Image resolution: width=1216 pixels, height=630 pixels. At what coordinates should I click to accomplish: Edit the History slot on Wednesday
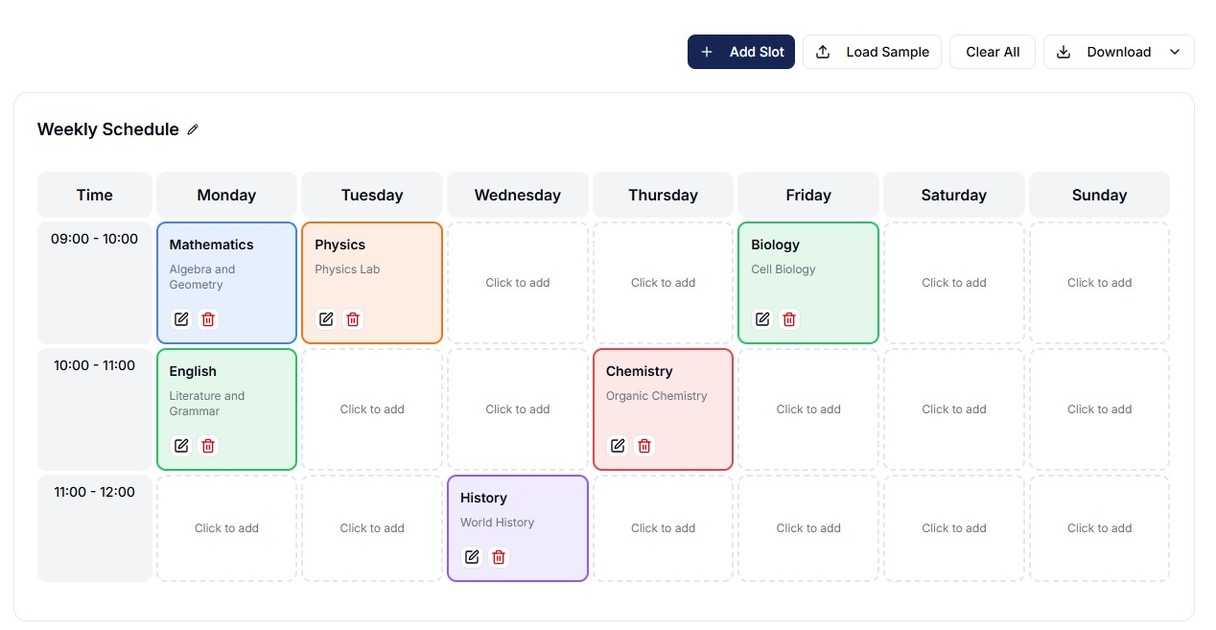(472, 557)
